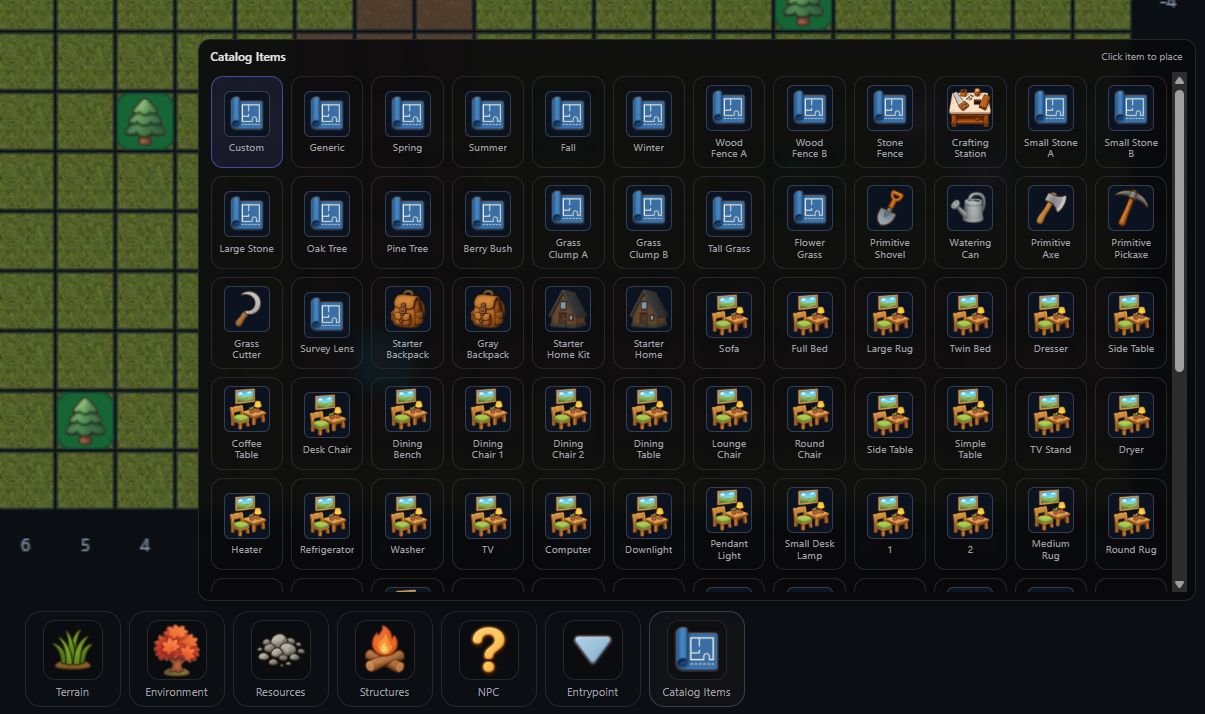1205x714 pixels.
Task: Open the Resources category
Action: pyautogui.click(x=281, y=659)
